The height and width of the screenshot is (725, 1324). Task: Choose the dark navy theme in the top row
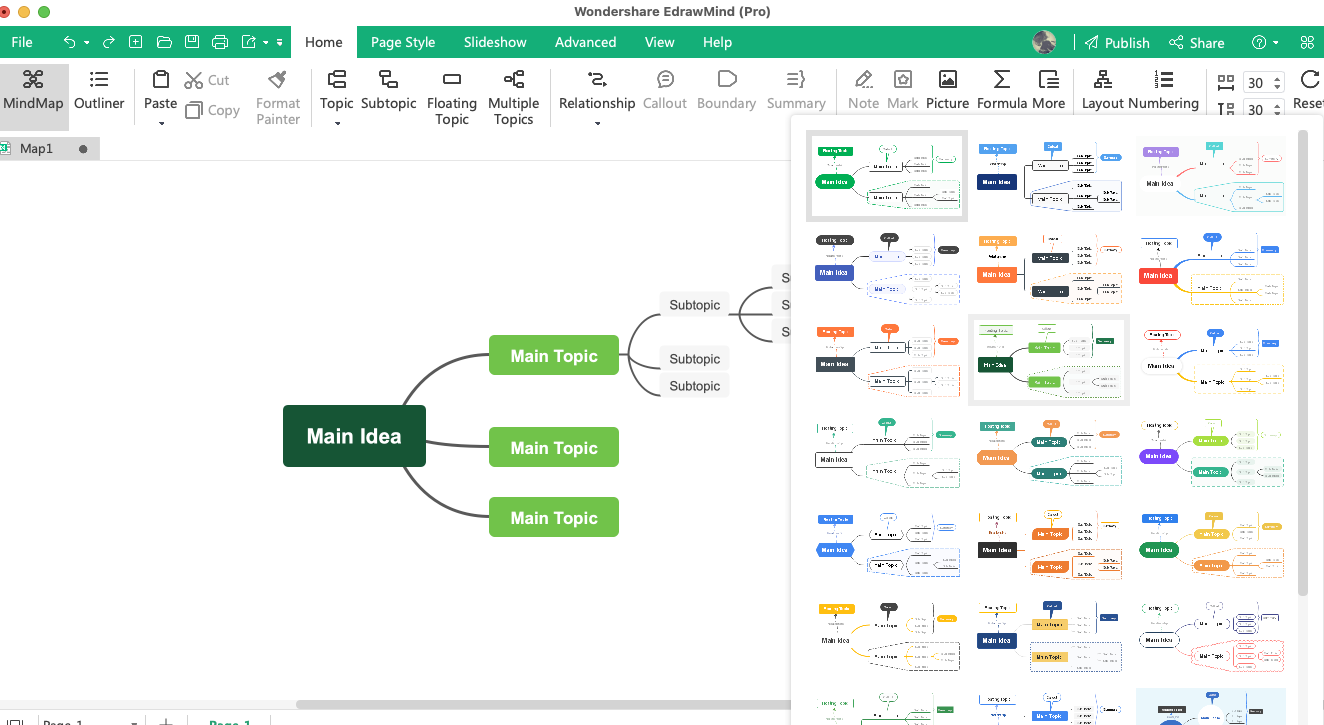click(x=1049, y=177)
